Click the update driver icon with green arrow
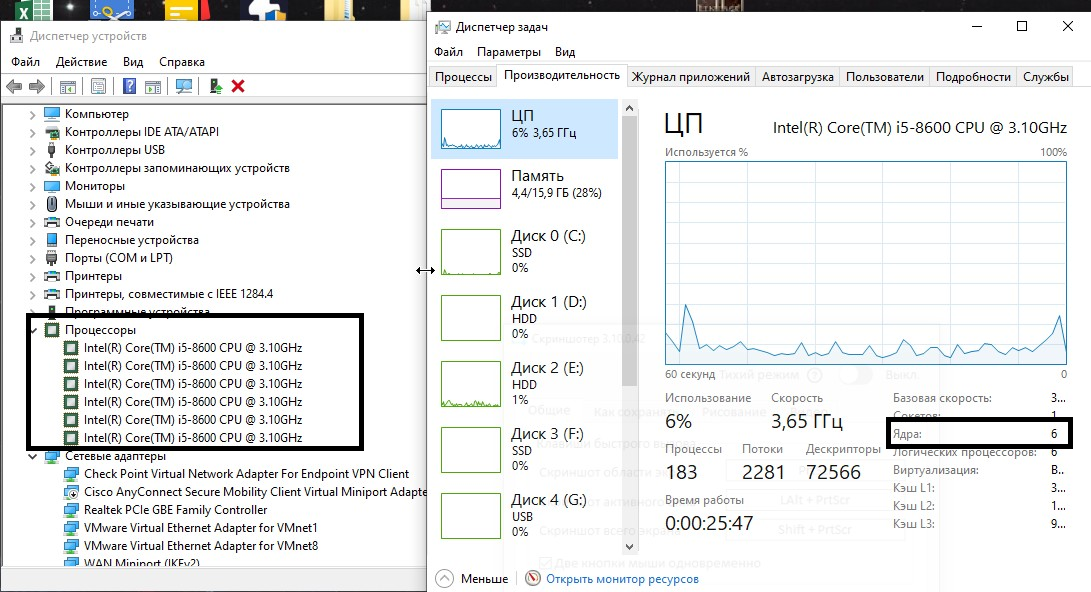1091x592 pixels. tap(216, 86)
